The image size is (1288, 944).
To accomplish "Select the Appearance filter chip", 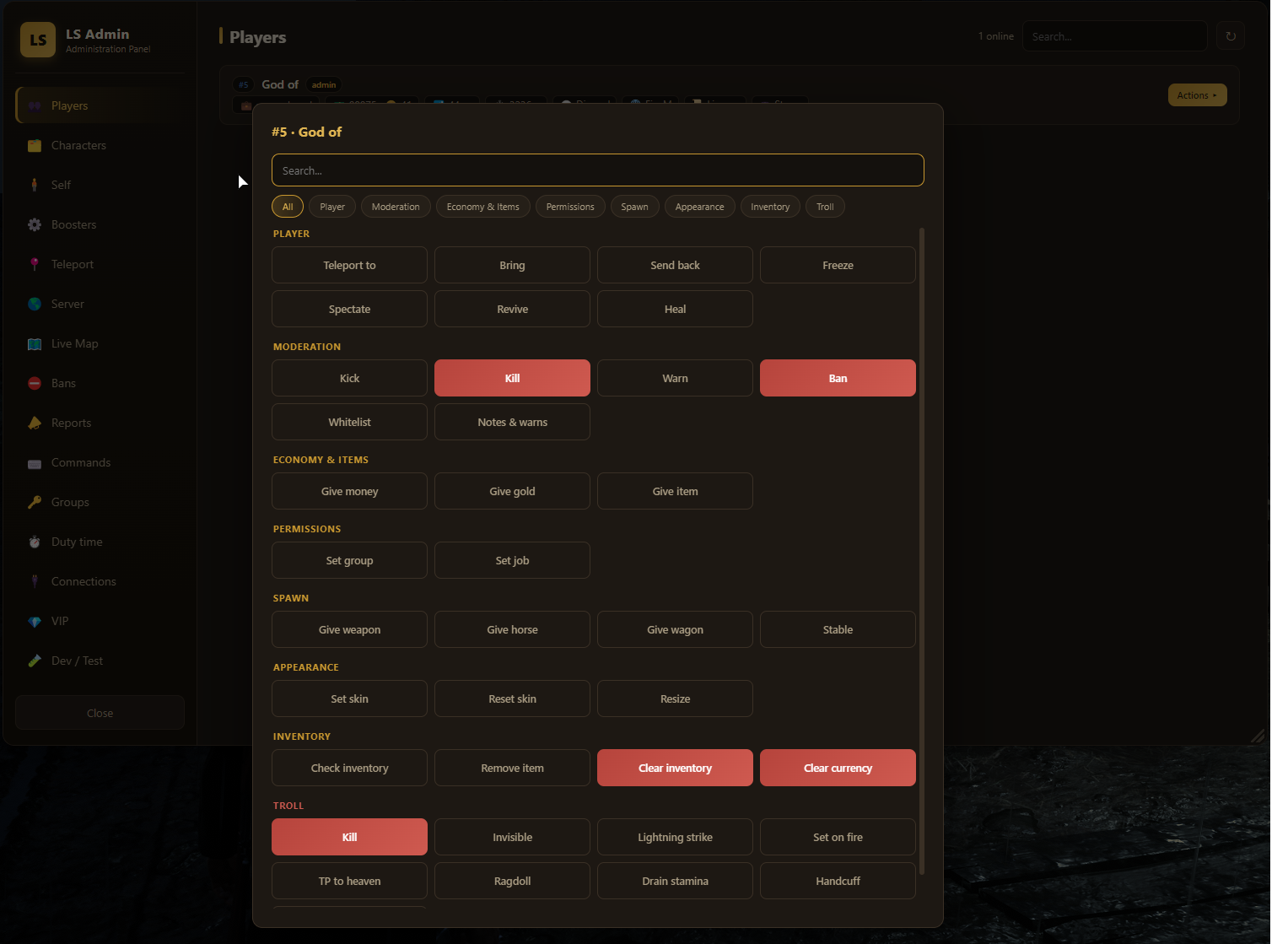I will click(699, 207).
